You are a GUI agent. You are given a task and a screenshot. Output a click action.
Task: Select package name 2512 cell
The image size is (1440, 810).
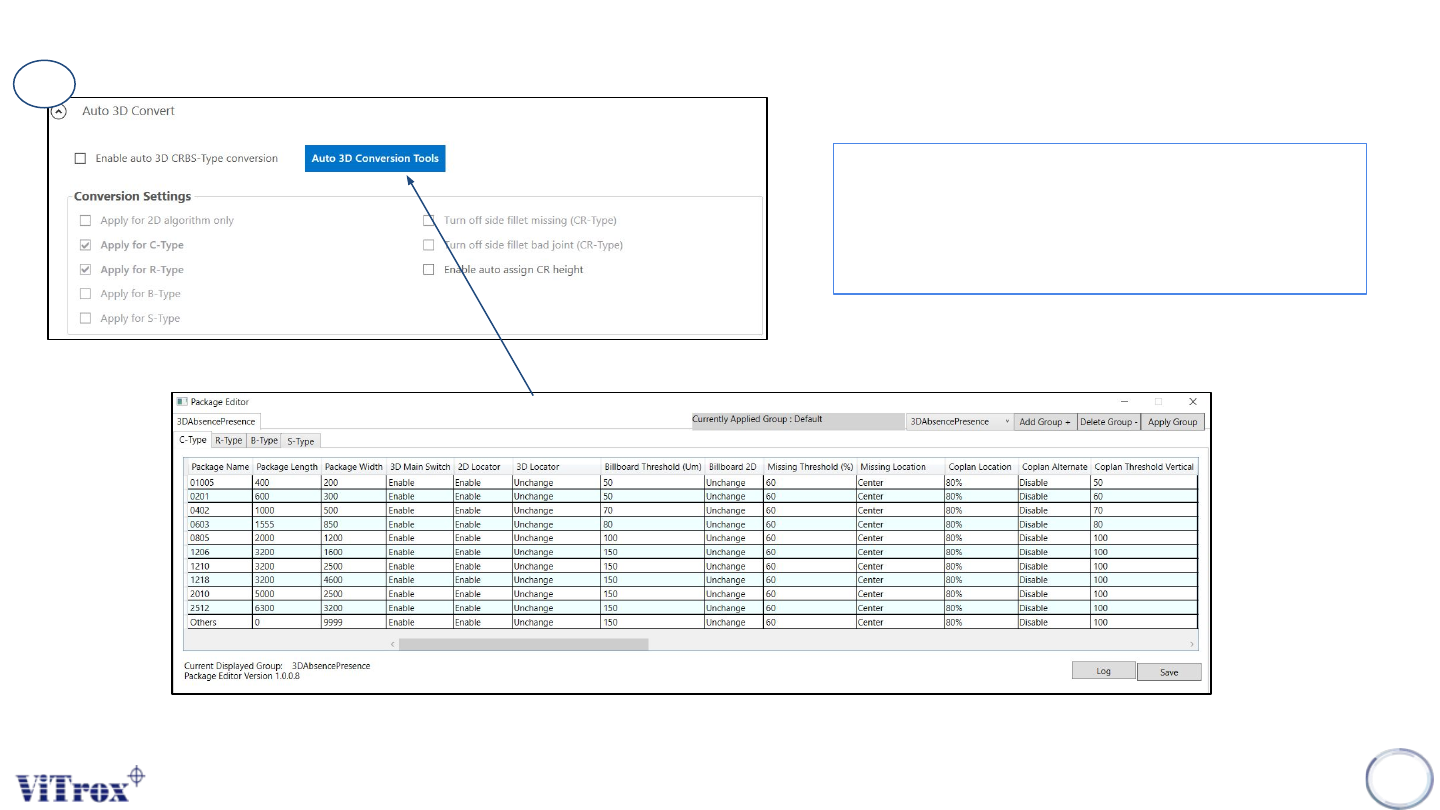pyautogui.click(x=220, y=608)
